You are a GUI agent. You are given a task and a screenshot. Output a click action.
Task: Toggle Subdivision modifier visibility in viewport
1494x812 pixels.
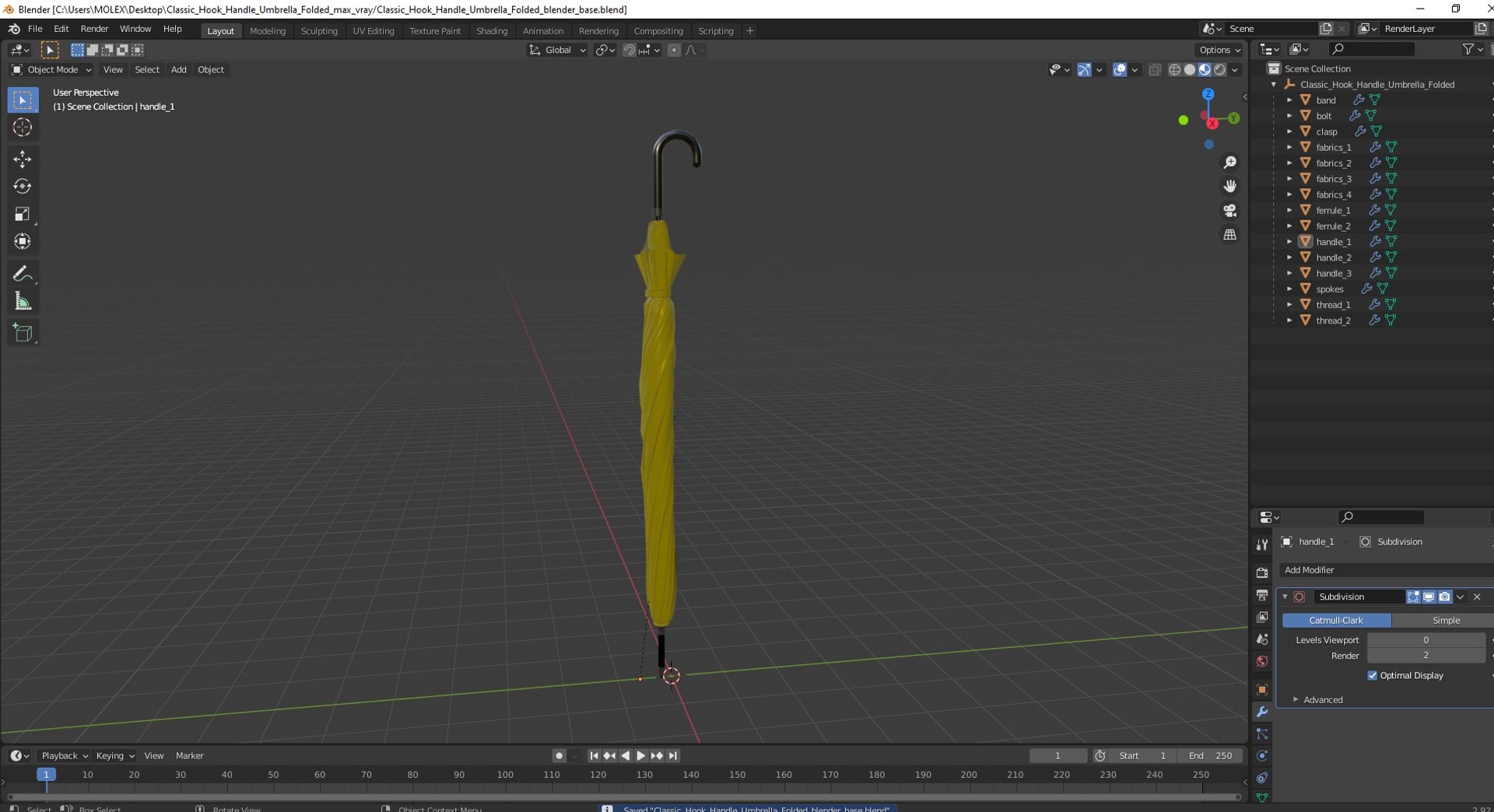tap(1429, 597)
